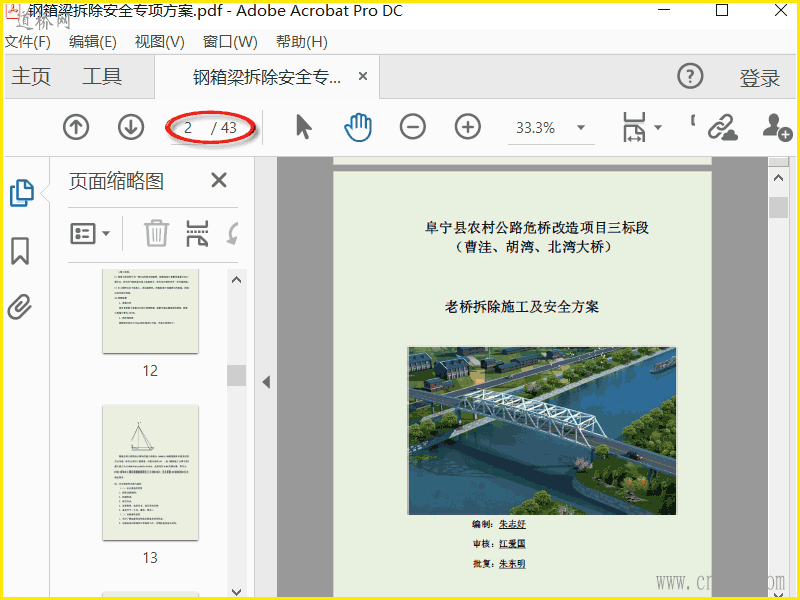Click the 登录 sign-in button
Image resolution: width=800 pixels, height=600 pixels.
[x=760, y=78]
